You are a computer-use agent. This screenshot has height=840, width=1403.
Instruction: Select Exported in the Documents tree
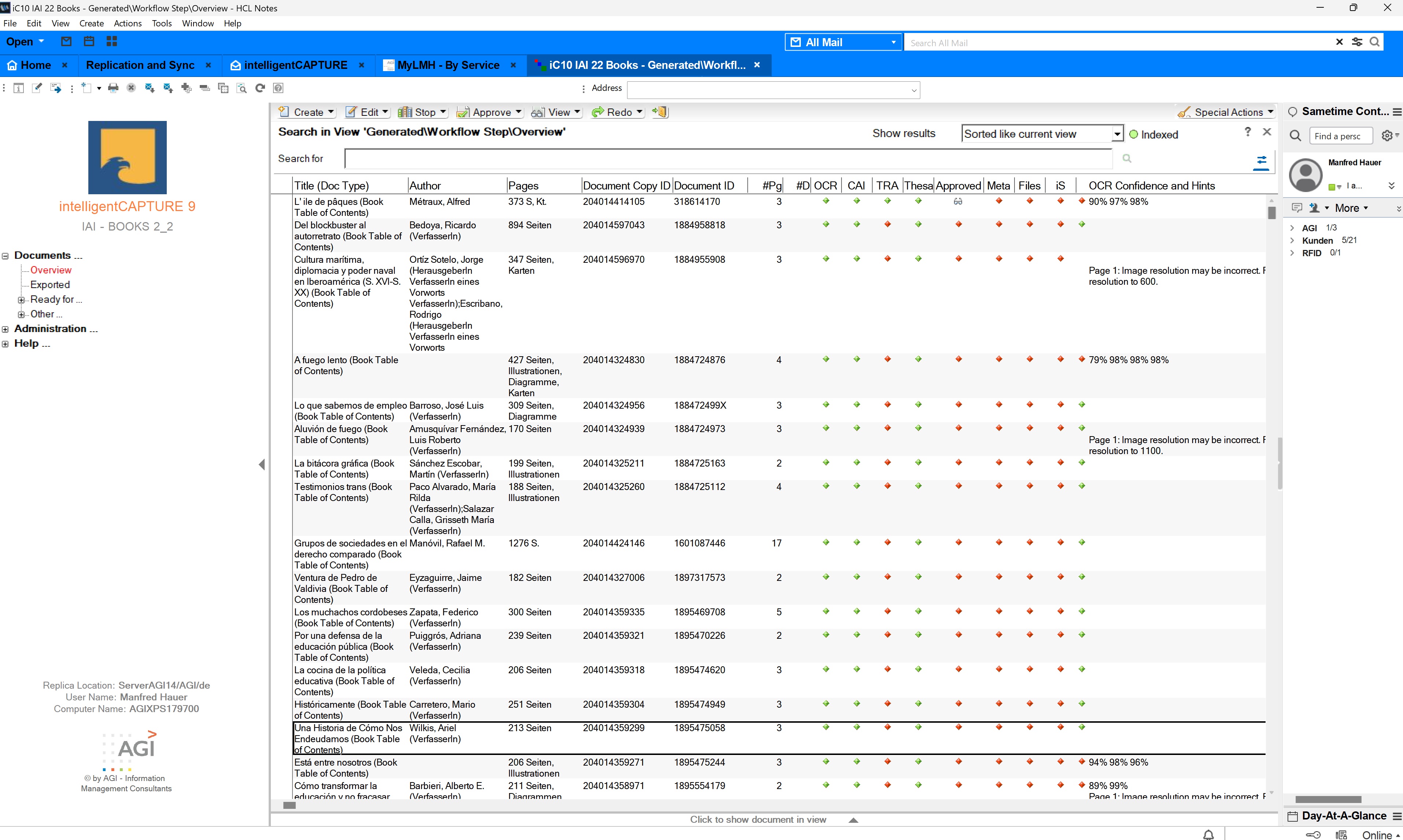[50, 285]
